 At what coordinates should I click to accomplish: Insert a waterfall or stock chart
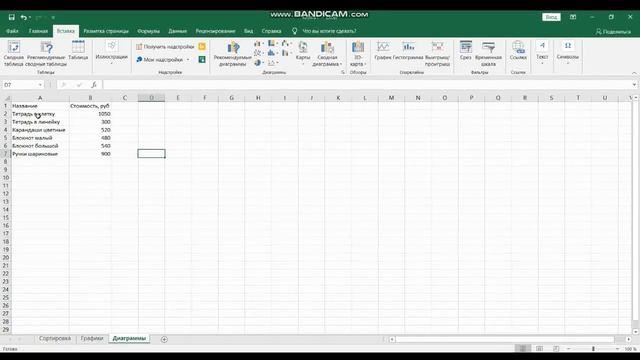286,43
